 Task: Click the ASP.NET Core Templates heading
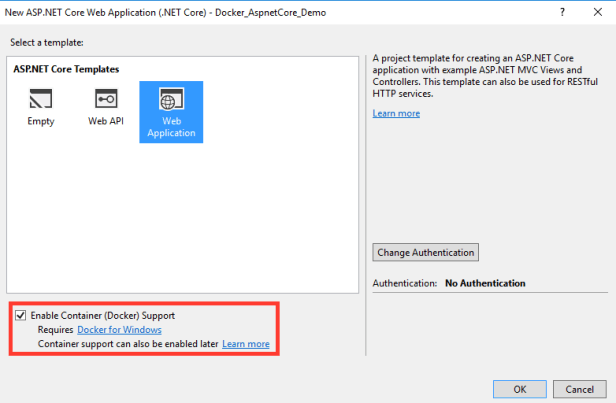coord(66,69)
